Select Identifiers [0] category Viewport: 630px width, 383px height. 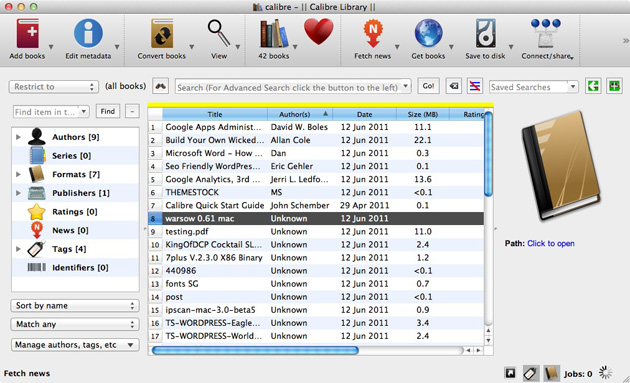coord(76,268)
